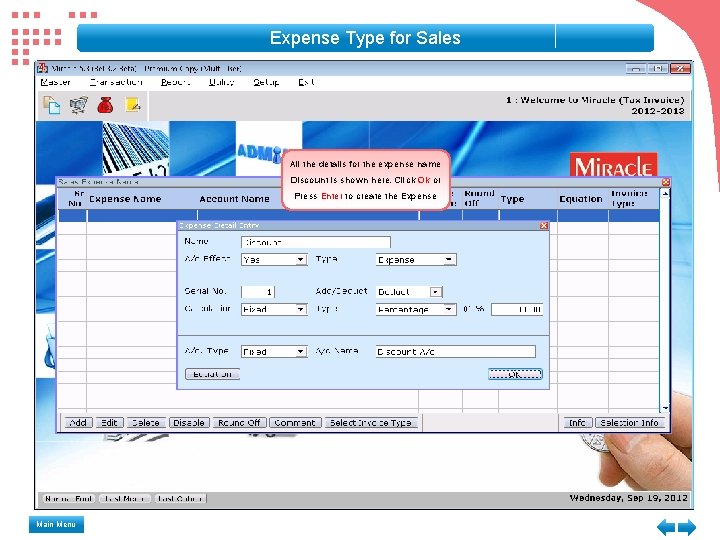Click the Last Column status button

click(180, 499)
